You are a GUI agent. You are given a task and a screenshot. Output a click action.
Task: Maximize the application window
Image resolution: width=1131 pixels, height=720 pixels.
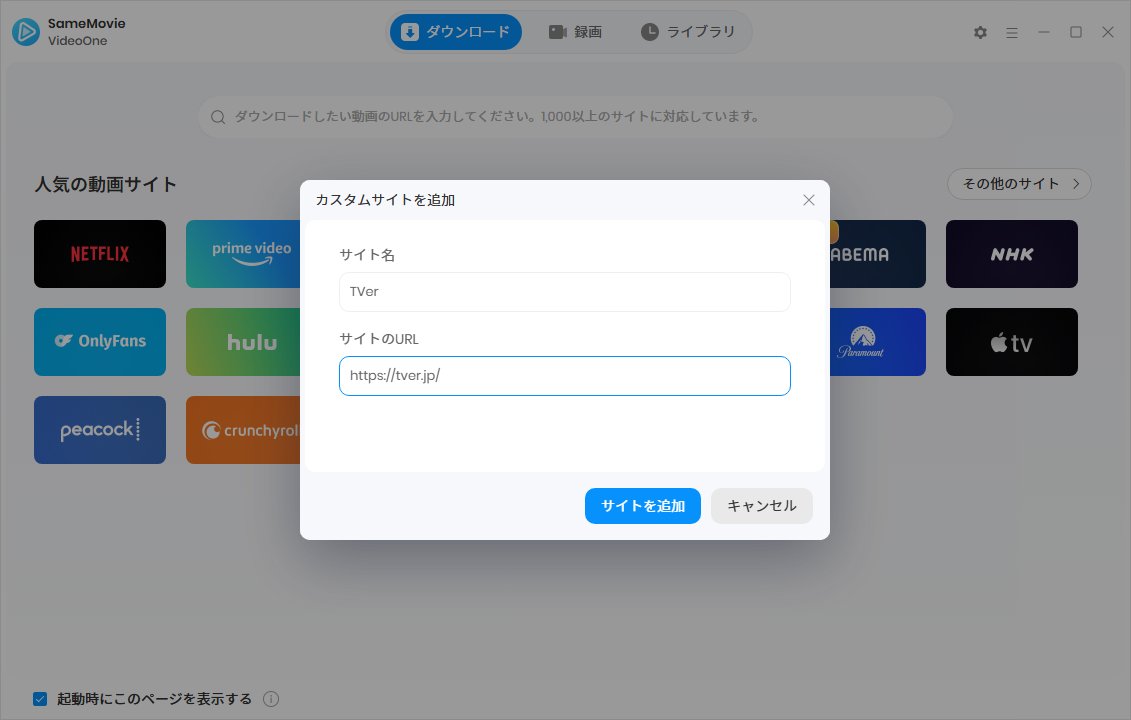1075,32
